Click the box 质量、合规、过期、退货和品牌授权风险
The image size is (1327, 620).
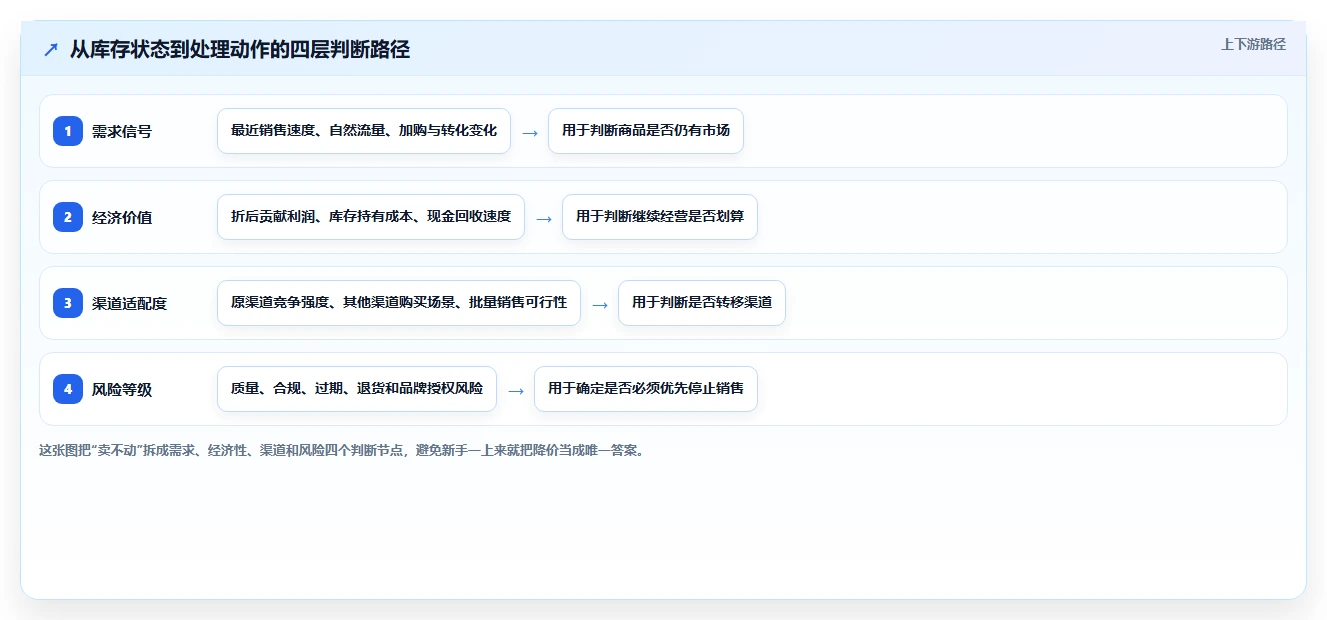click(x=357, y=389)
